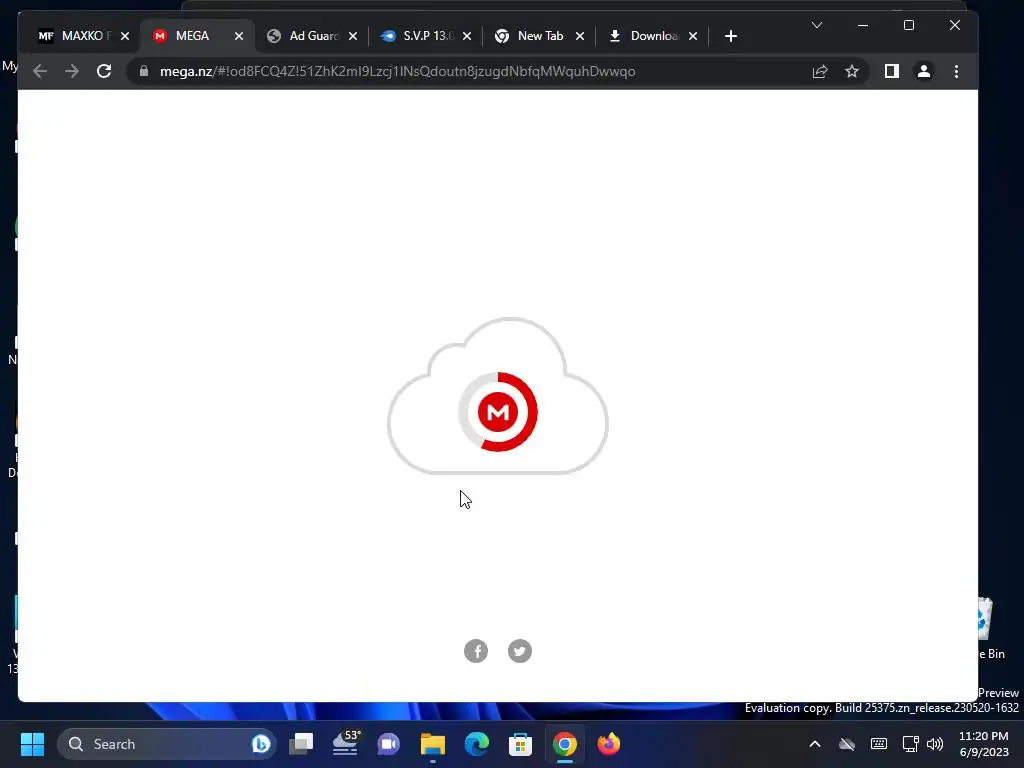This screenshot has width=1024, height=768.
Task: Open Microsoft Store from taskbar
Action: 520,744
